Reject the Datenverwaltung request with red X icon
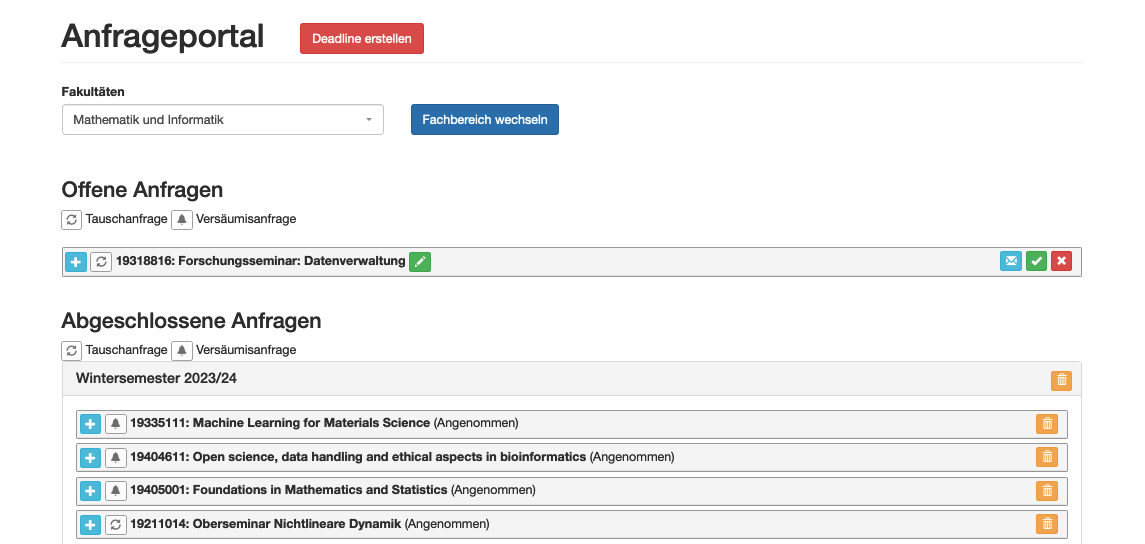The height and width of the screenshot is (544, 1145). [x=1062, y=261]
